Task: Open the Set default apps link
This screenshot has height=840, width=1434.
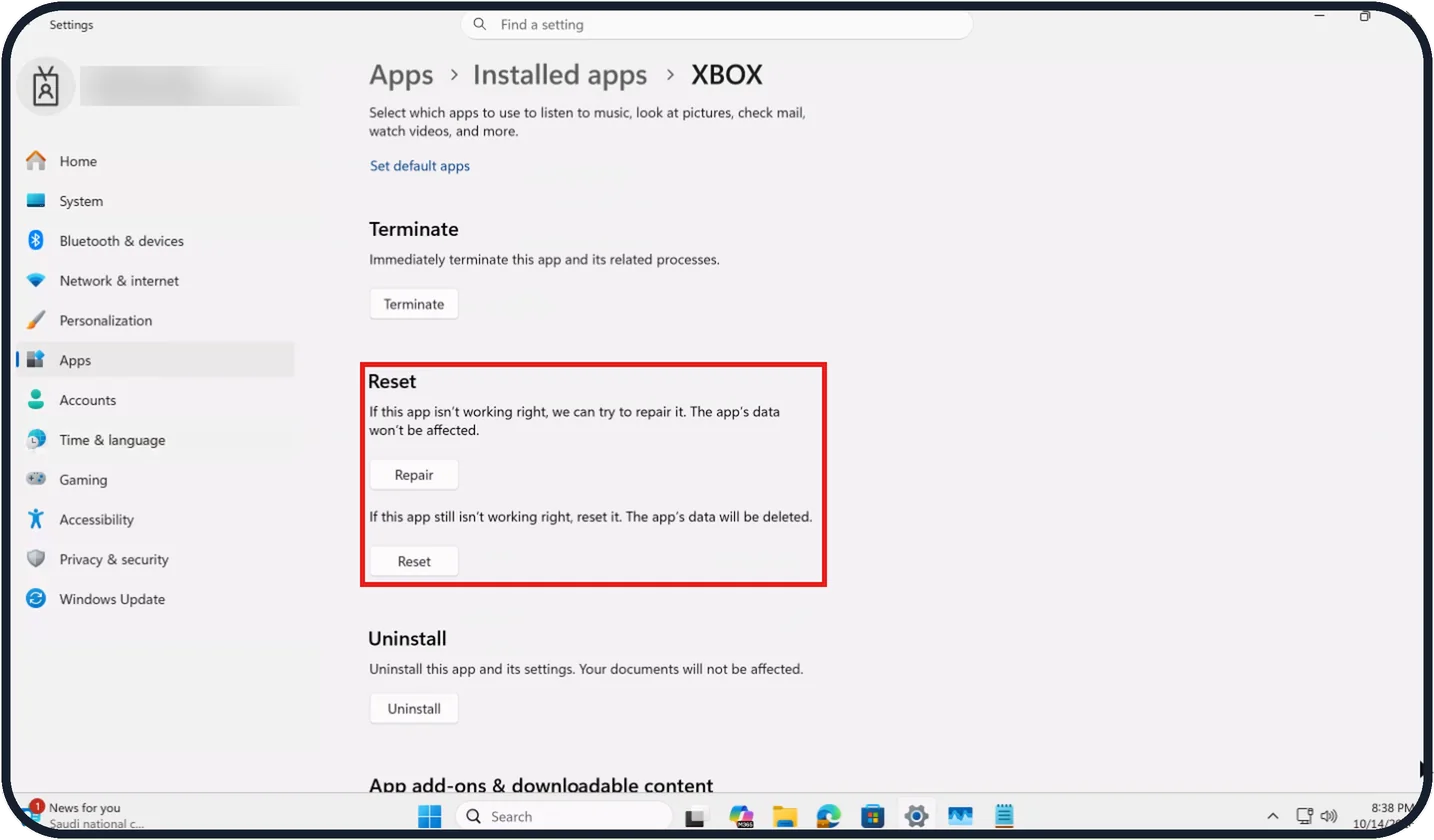Action: click(420, 166)
